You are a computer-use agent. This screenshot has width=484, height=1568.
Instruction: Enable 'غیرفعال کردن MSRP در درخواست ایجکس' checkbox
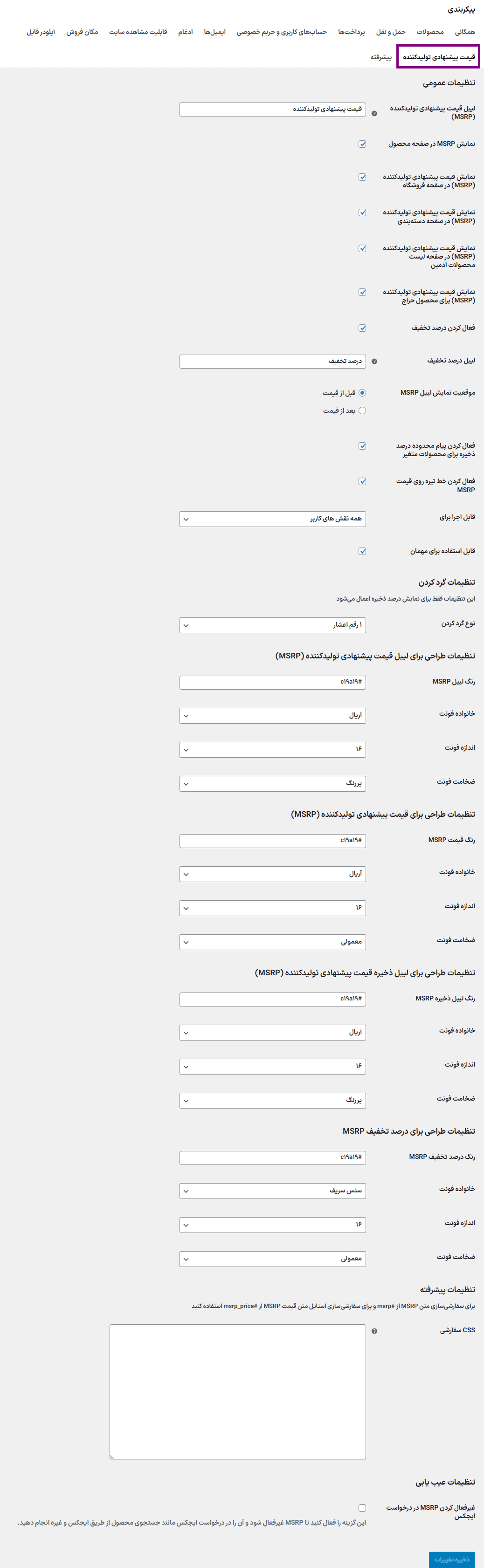click(x=362, y=1507)
